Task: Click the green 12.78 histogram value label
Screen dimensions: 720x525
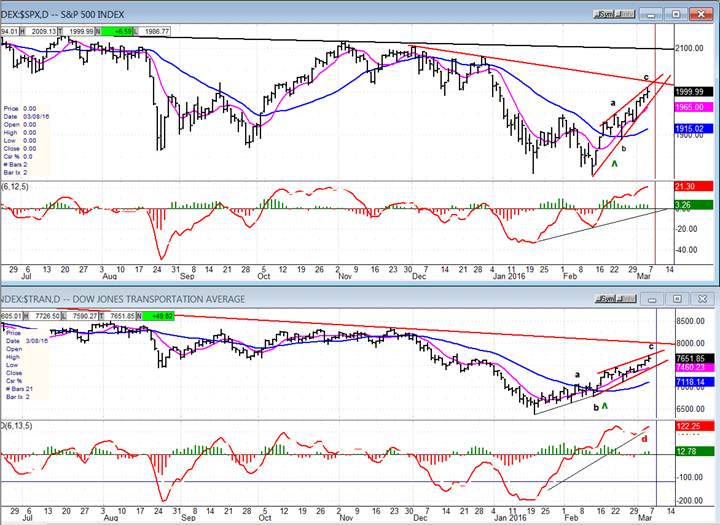Action: tap(695, 452)
